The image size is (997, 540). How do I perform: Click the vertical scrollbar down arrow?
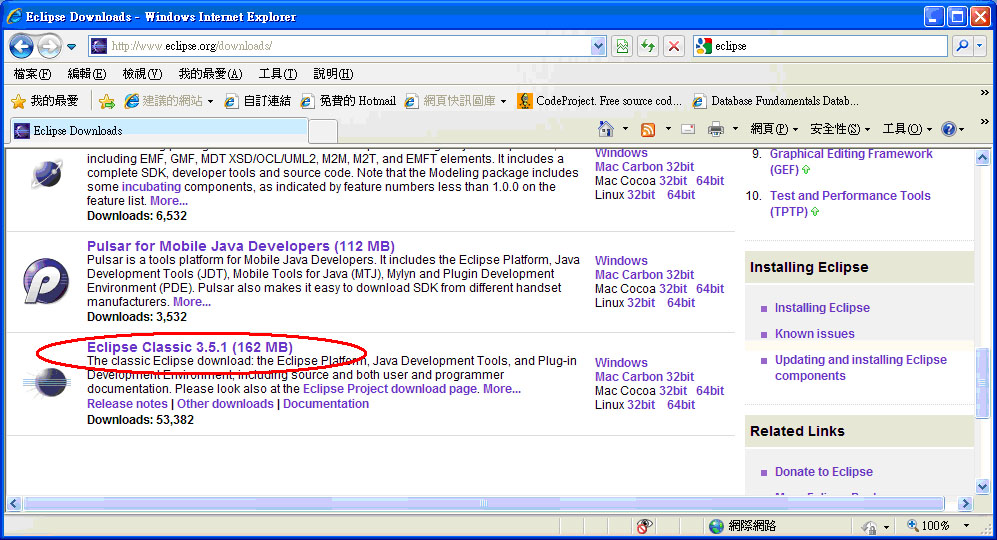[982, 487]
